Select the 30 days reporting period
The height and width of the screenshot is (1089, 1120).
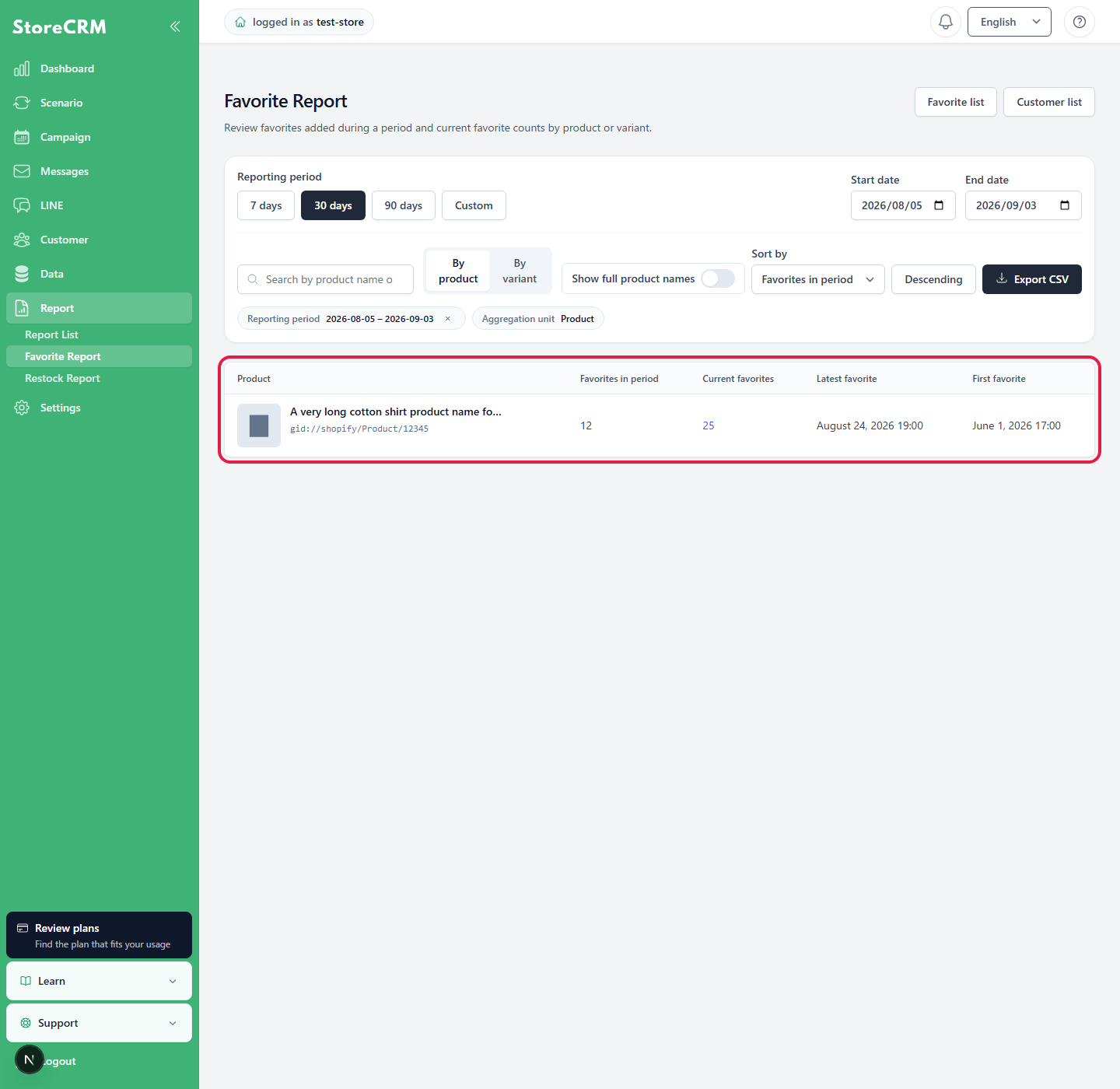coord(333,205)
